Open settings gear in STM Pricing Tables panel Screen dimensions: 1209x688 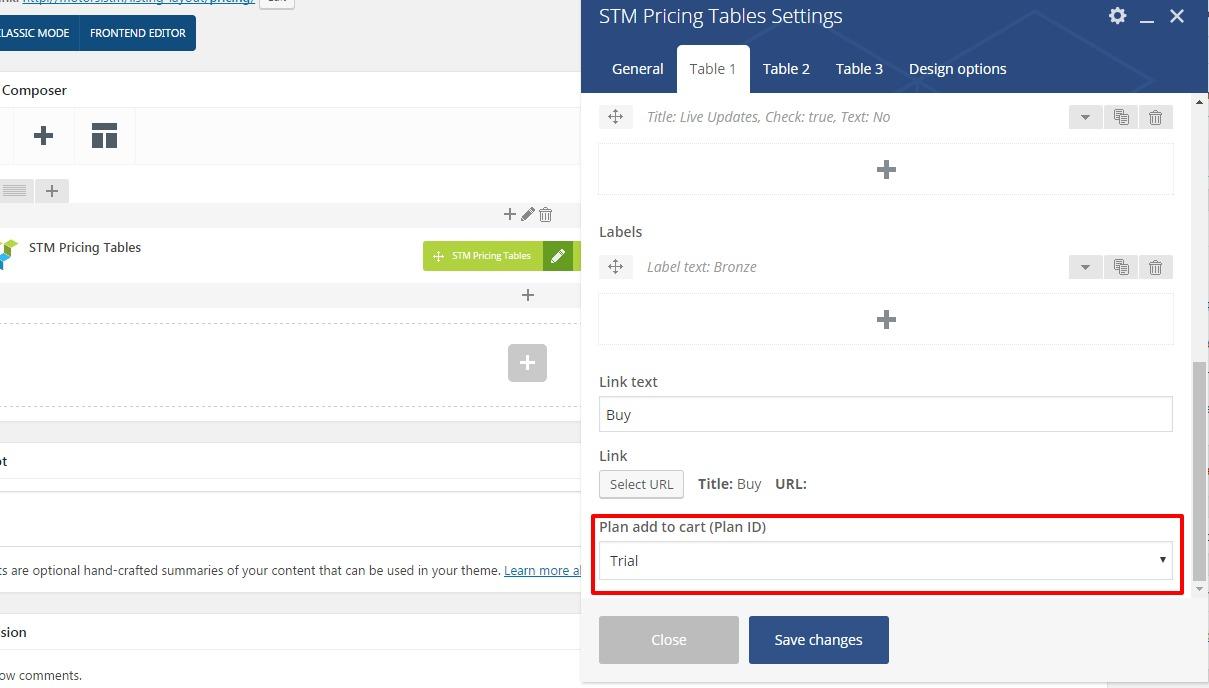point(1117,16)
